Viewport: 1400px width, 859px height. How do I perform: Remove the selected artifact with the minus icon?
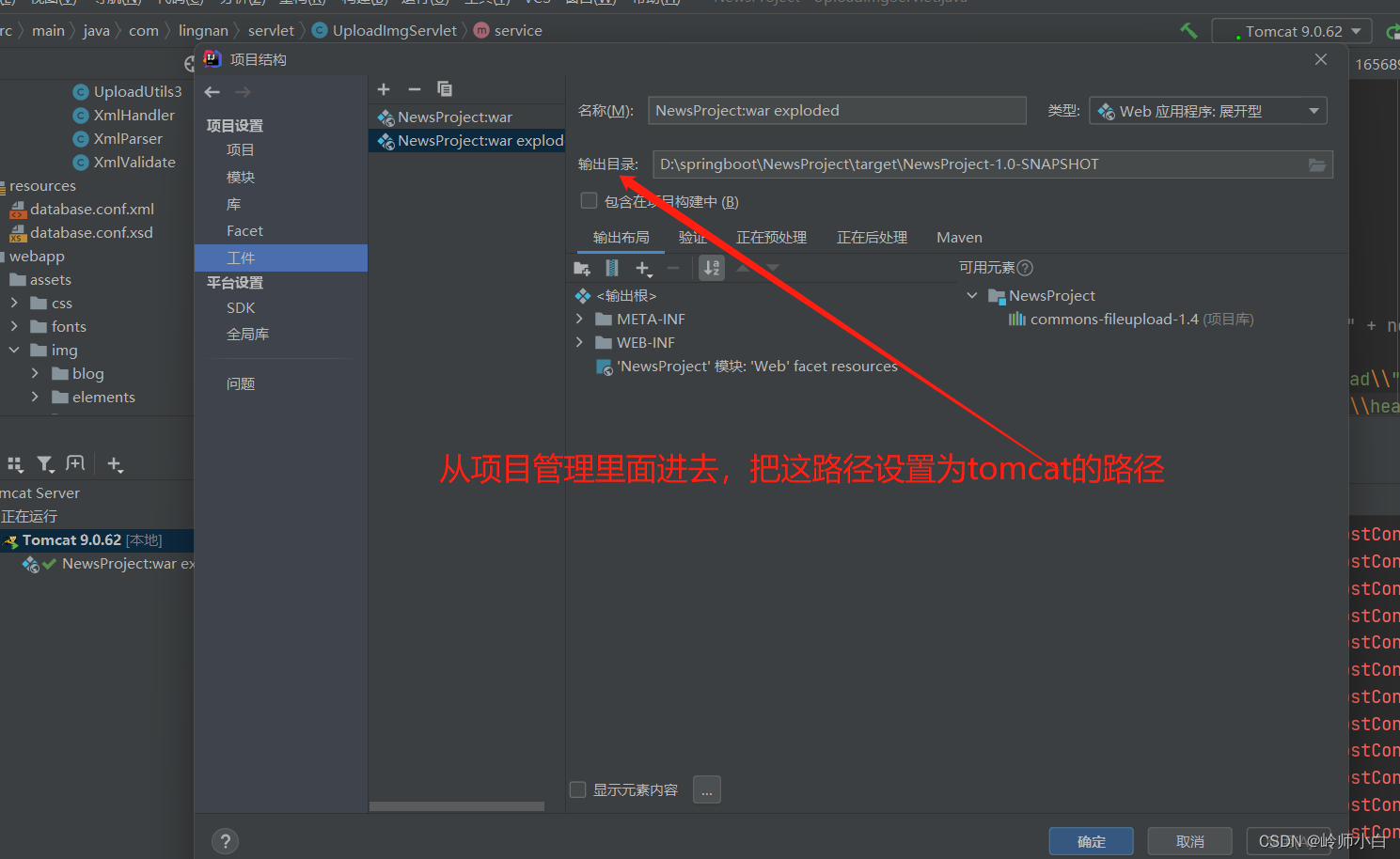414,89
